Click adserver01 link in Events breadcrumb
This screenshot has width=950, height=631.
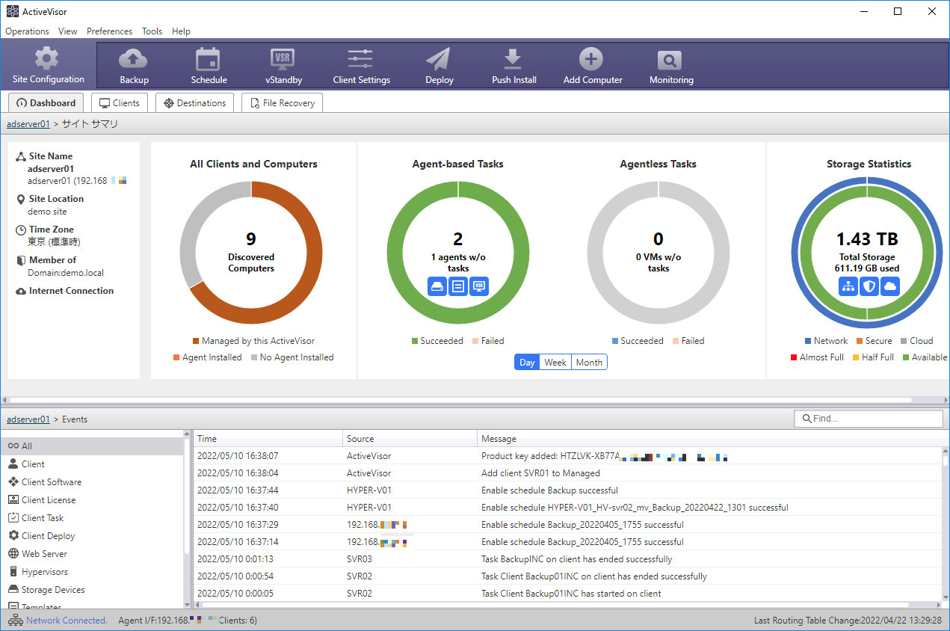28,419
